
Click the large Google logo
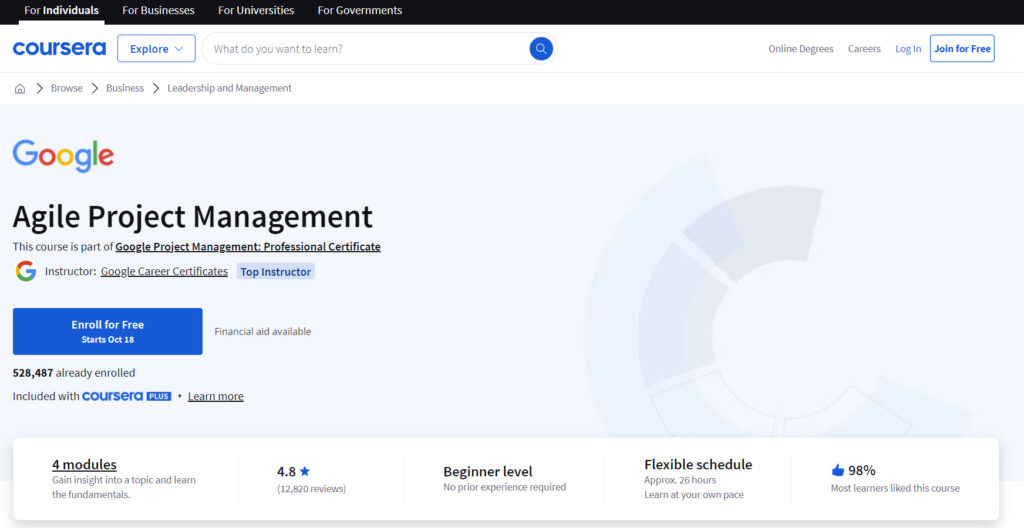[63, 156]
